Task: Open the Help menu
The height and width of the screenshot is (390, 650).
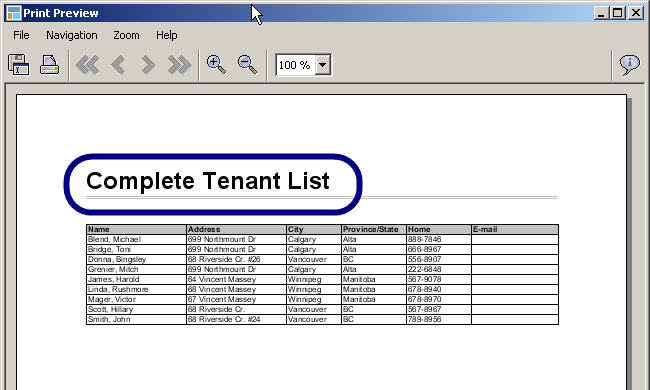Action: pos(167,35)
